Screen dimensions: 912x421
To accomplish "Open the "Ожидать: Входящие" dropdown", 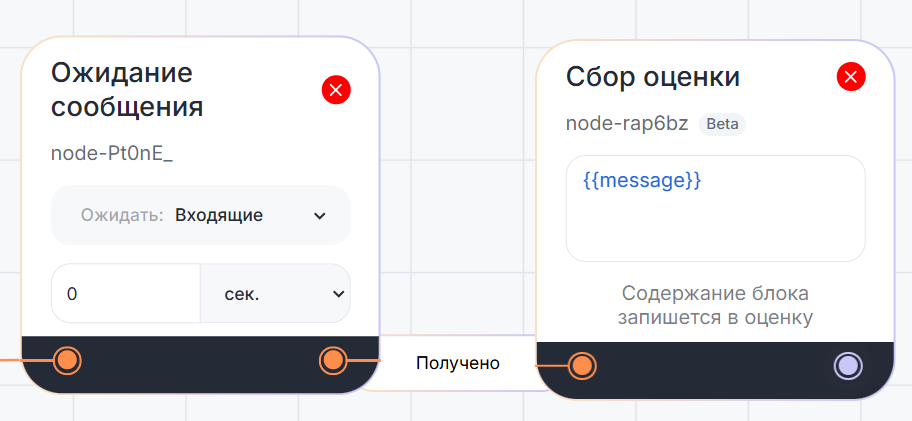I will [x=200, y=215].
